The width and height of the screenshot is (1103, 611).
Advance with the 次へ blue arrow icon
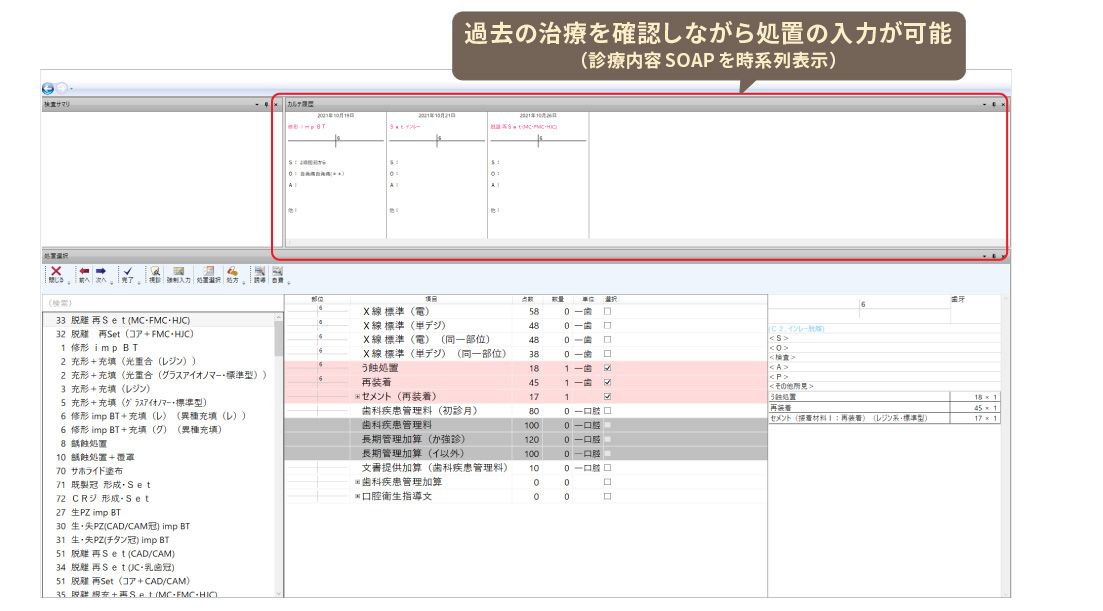[101, 270]
